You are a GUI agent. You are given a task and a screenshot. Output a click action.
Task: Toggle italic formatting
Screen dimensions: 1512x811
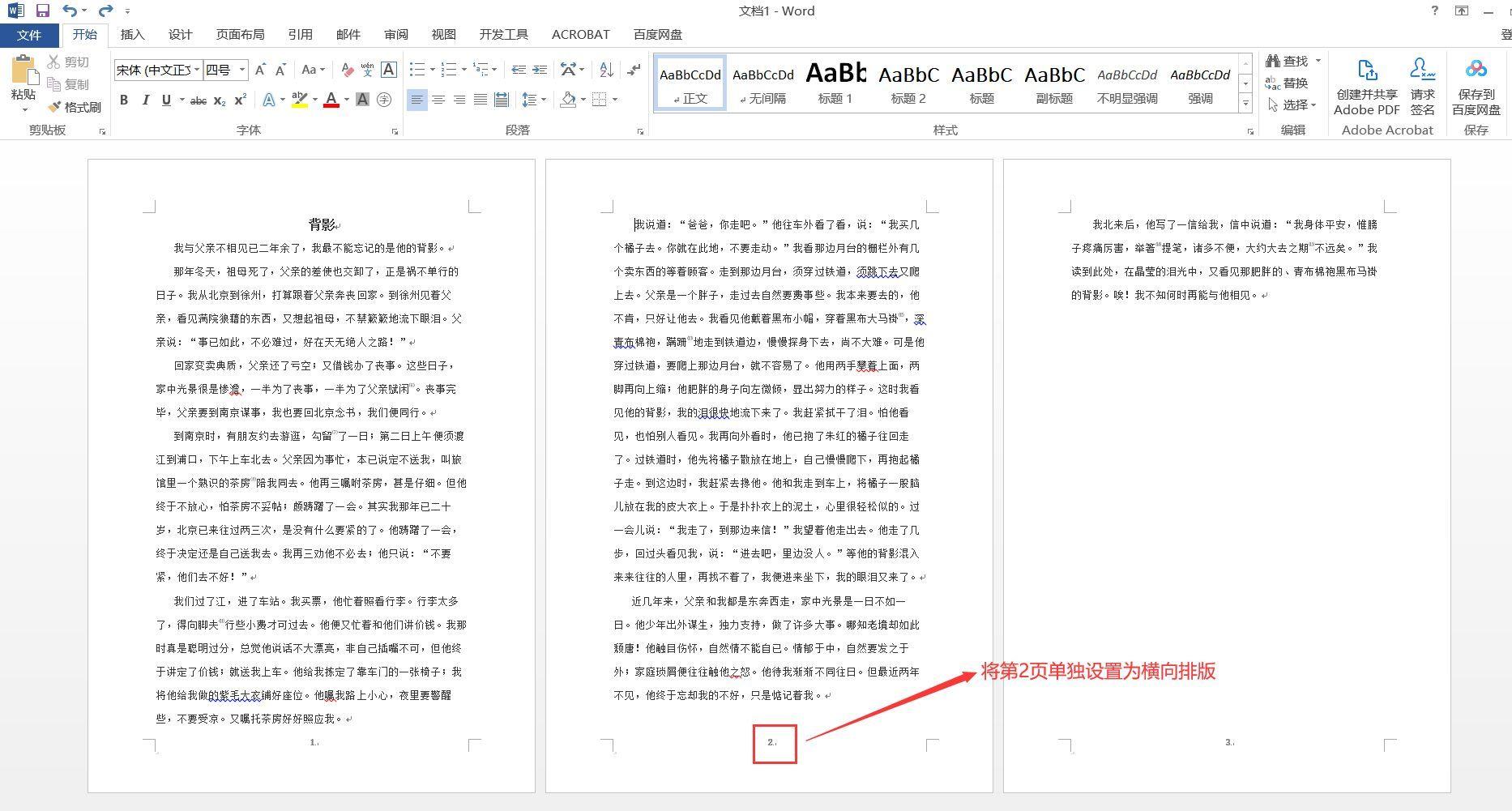pyautogui.click(x=145, y=100)
